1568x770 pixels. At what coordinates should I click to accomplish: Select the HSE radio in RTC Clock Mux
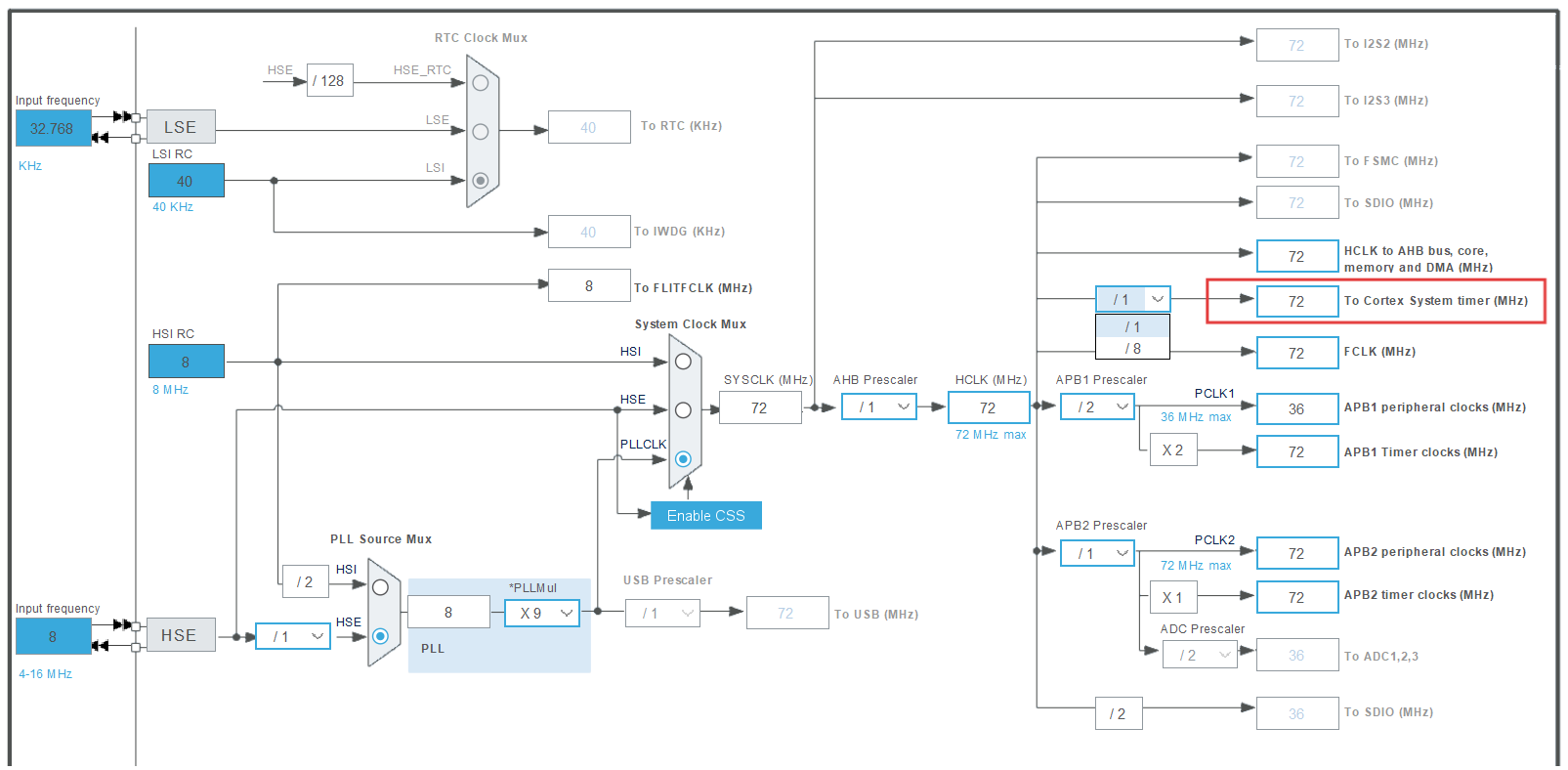click(480, 83)
